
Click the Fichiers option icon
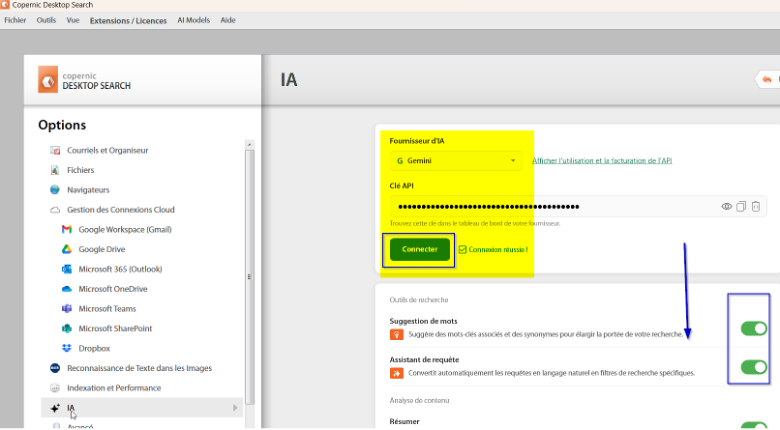click(x=55, y=170)
